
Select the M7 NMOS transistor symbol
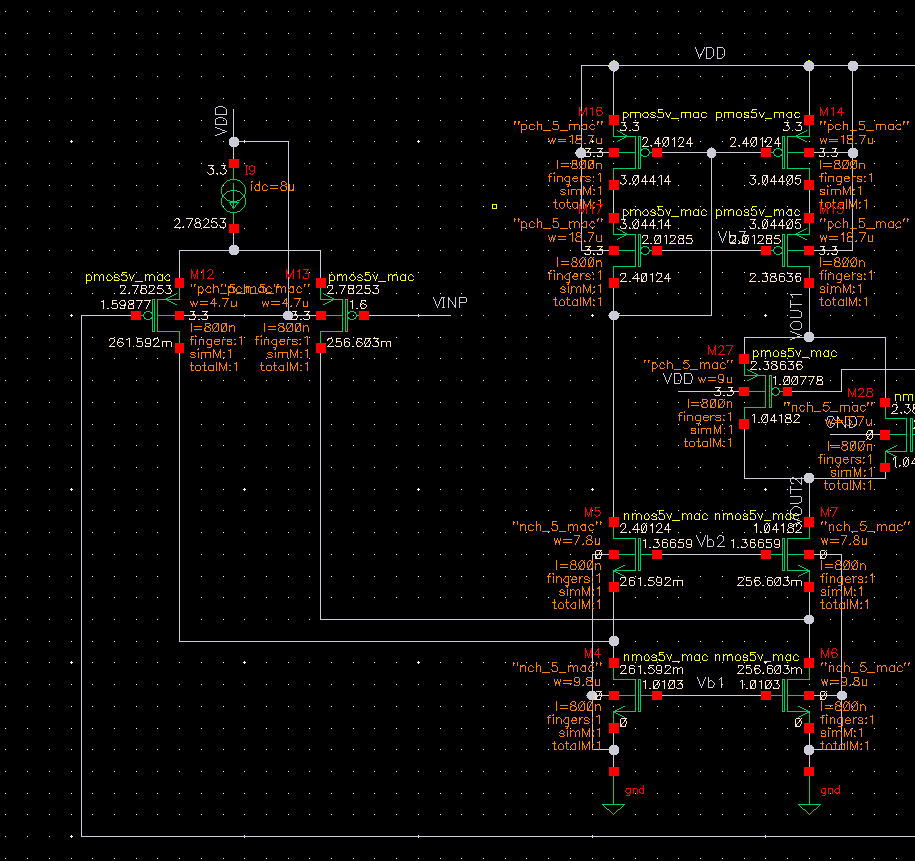click(x=787, y=555)
